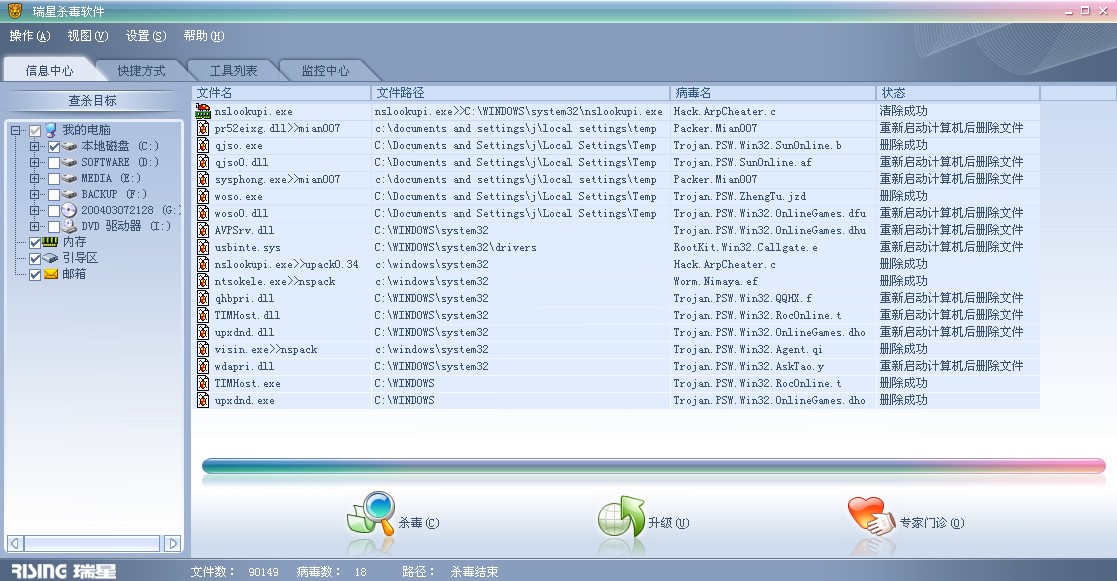
Task: Toggle the 我的电脑 checkbox
Action: (x=35, y=131)
